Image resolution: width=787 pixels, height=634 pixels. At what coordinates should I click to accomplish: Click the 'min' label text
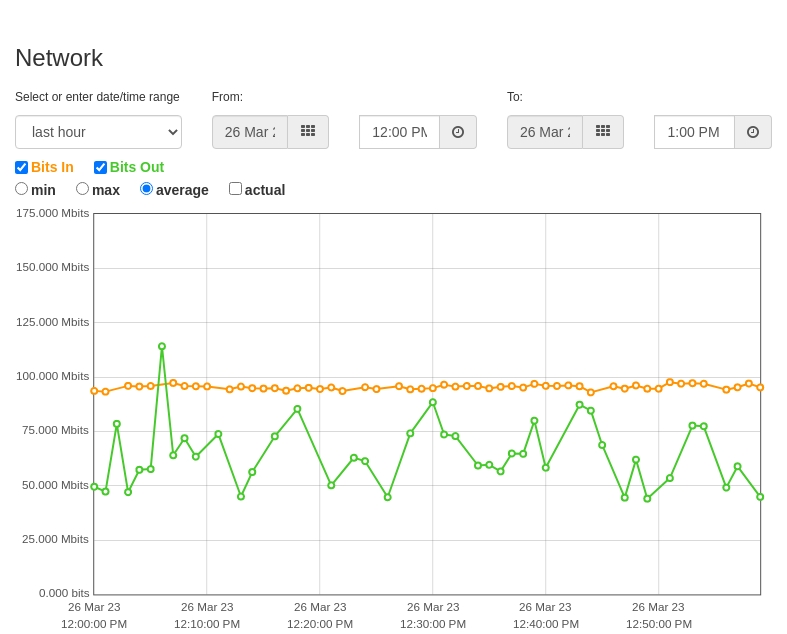tap(43, 190)
